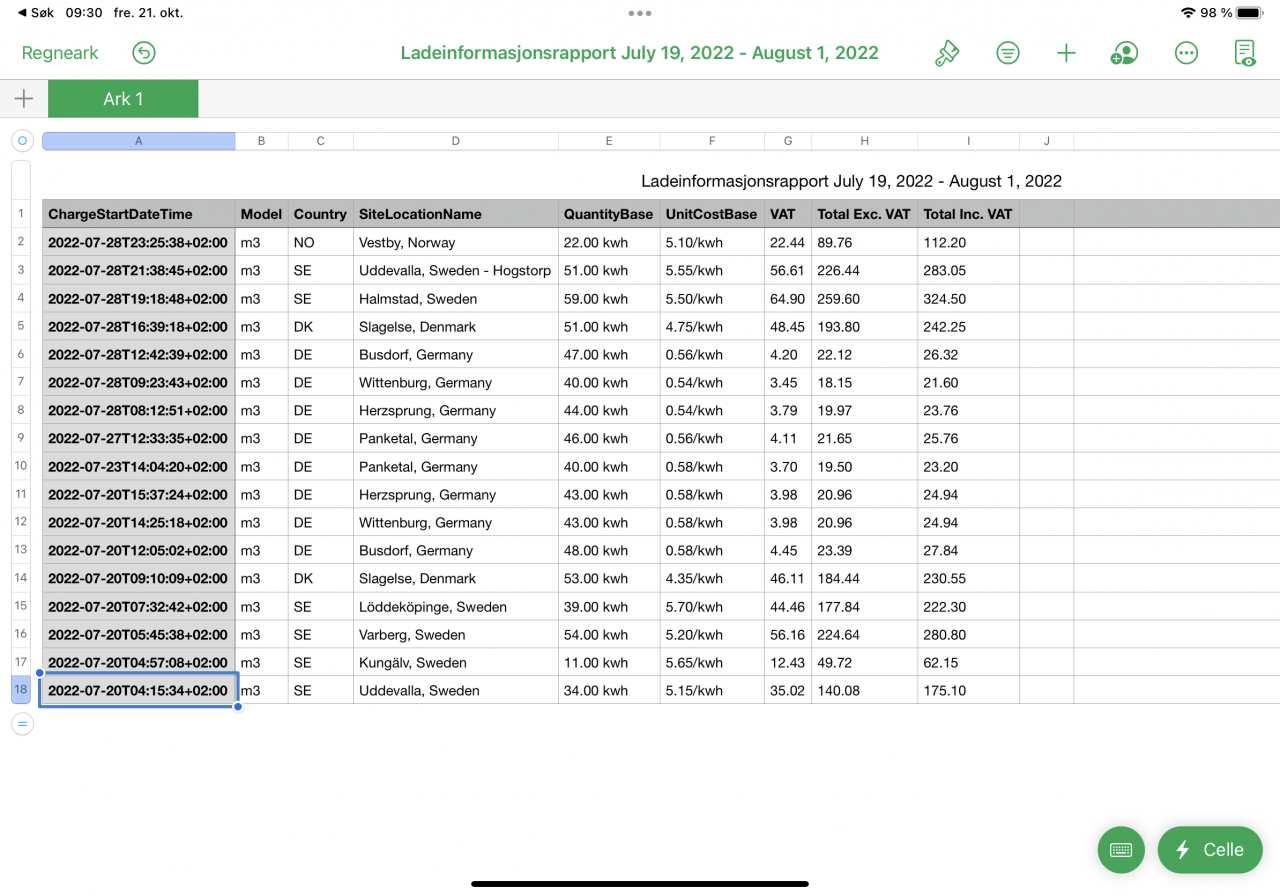Open the sort and filter organize menu
This screenshot has width=1280, height=895.
[1008, 53]
